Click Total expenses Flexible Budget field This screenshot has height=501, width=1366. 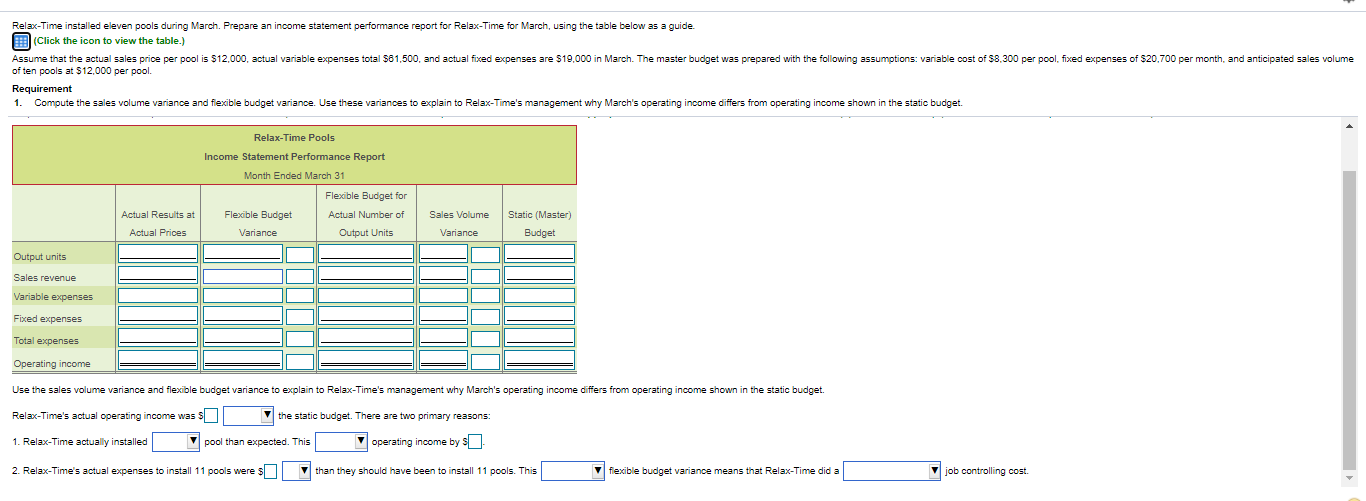coord(366,338)
